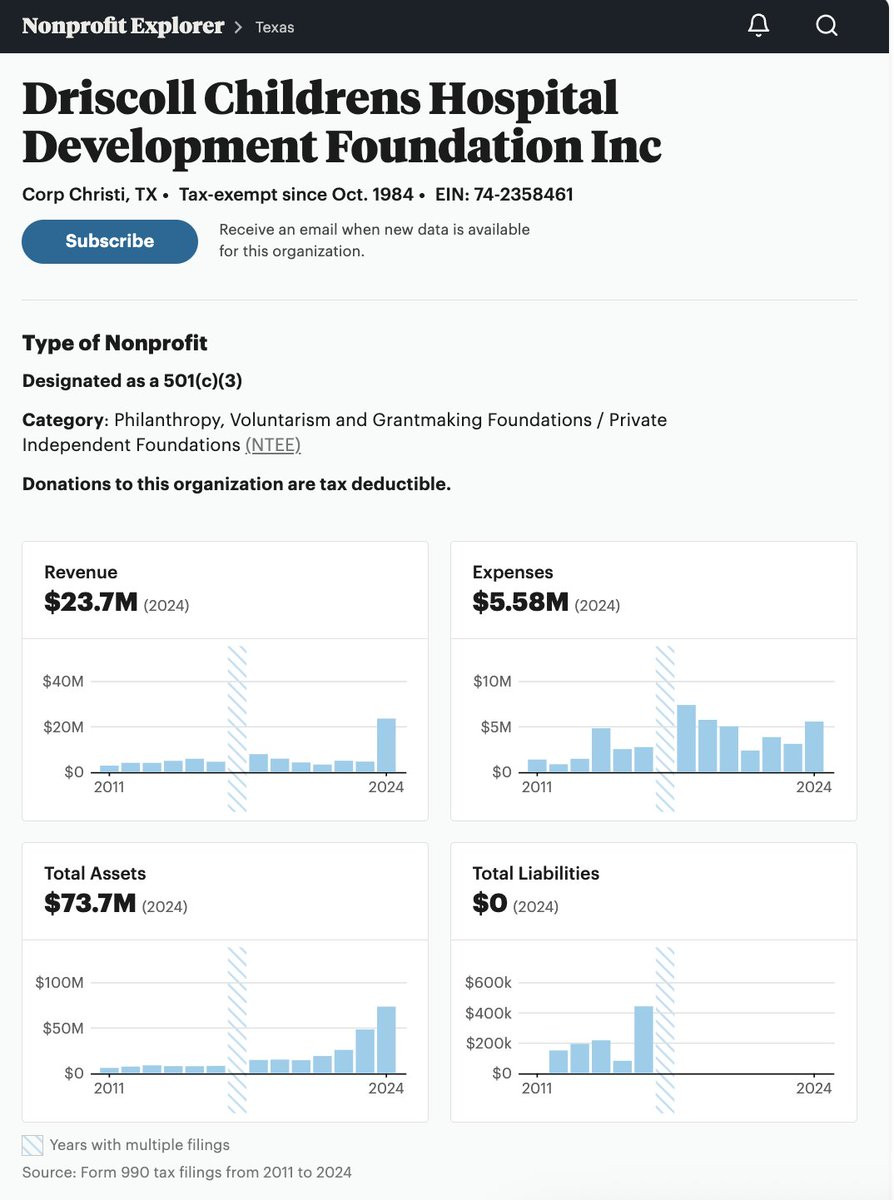Click the EIN 74-2358461 text

tap(504, 194)
